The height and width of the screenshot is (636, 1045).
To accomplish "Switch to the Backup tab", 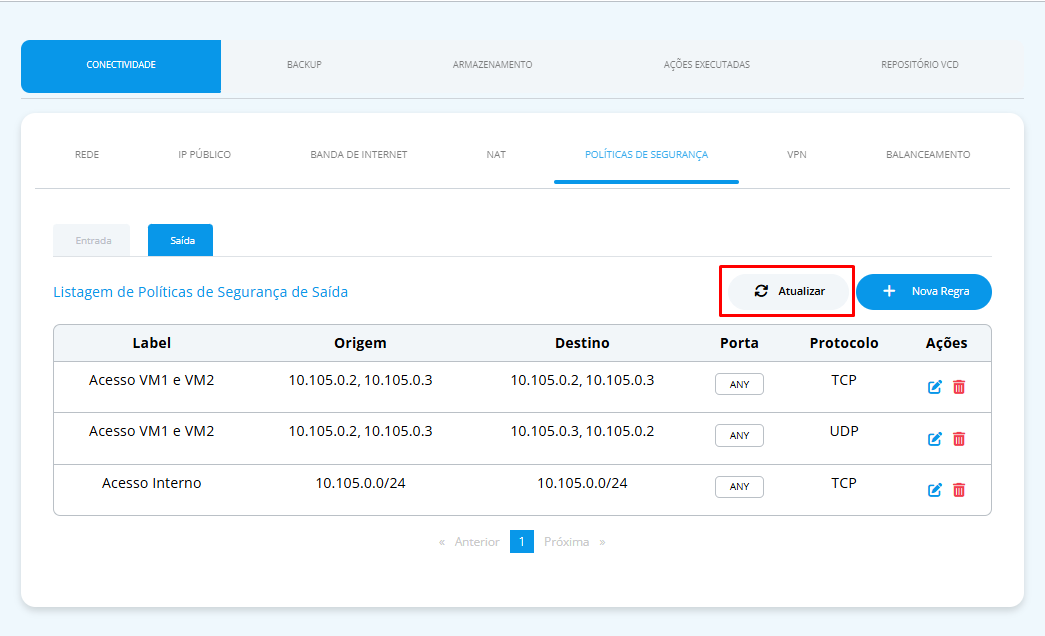I will pyautogui.click(x=304, y=65).
